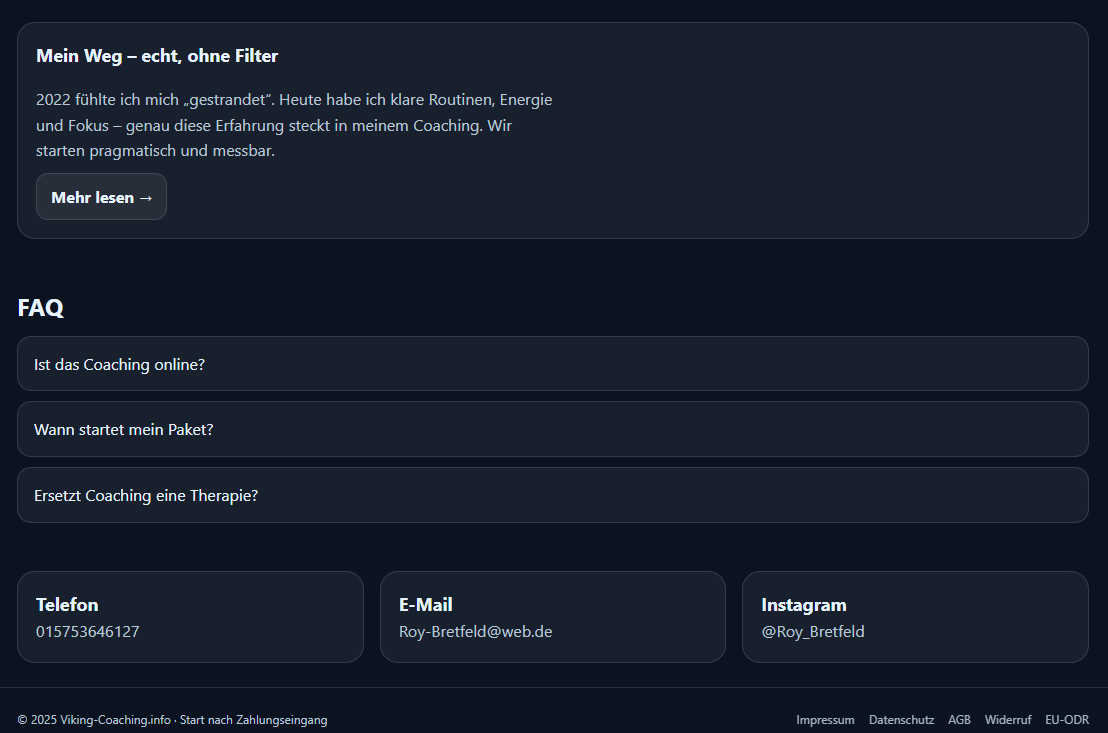Click the "Mein Weg – echt, ohne Filter" heading
1108x733 pixels.
157,56
